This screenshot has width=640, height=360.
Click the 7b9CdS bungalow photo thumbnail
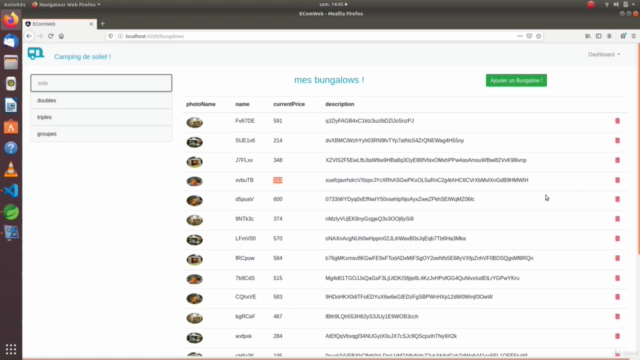[x=195, y=279]
